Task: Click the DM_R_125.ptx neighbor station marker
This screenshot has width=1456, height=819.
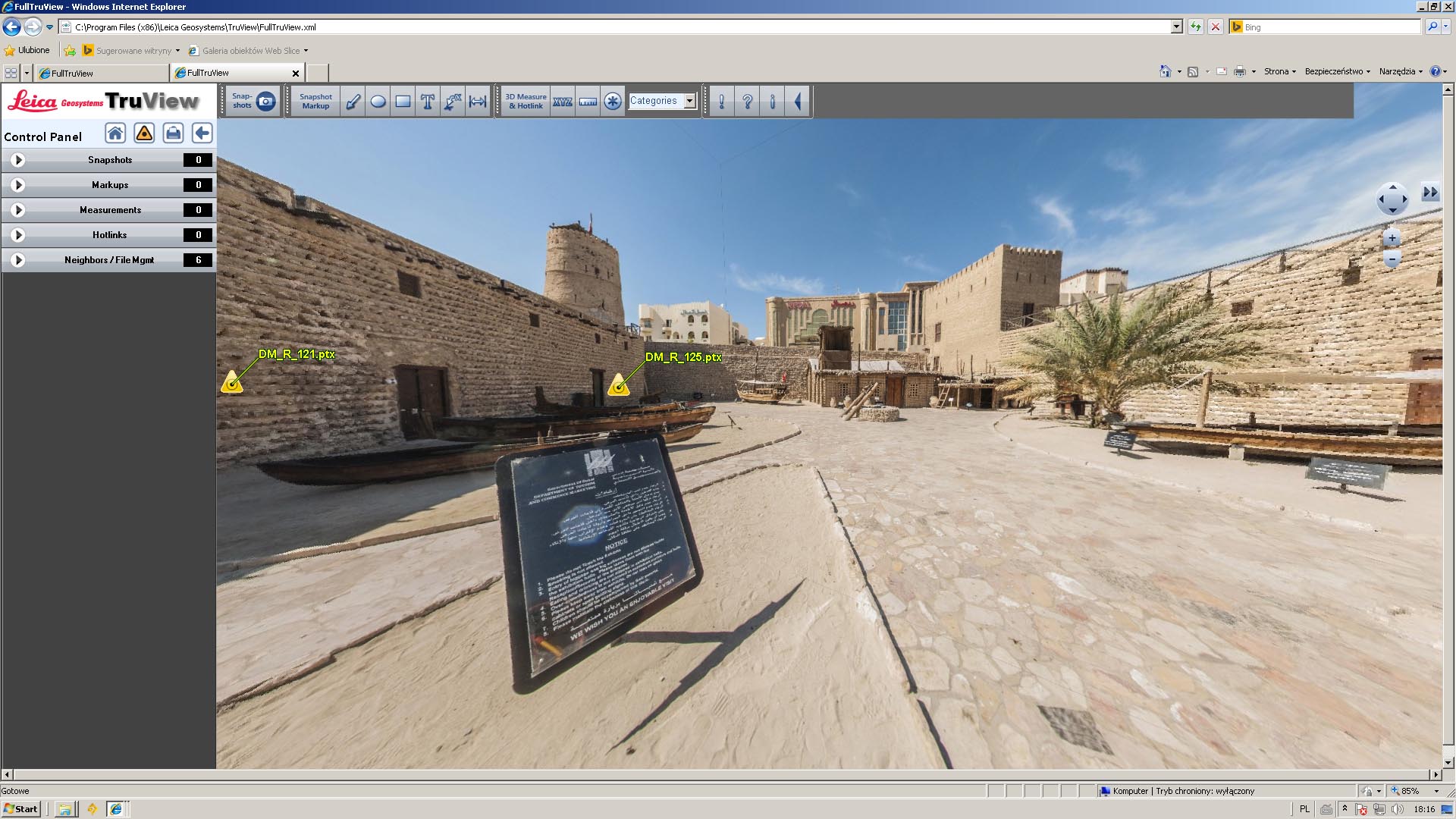Action: (620, 388)
